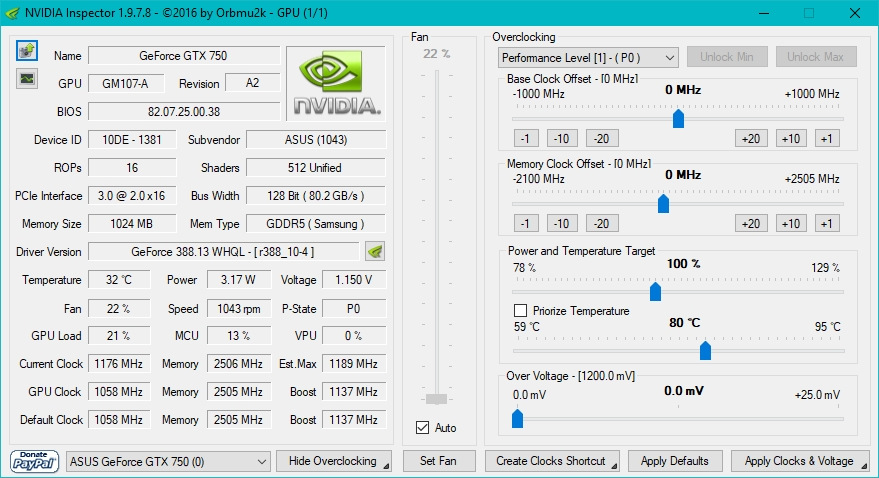Open driver profile settings icon next to Driver Version
This screenshot has width=879, height=478.
click(374, 252)
